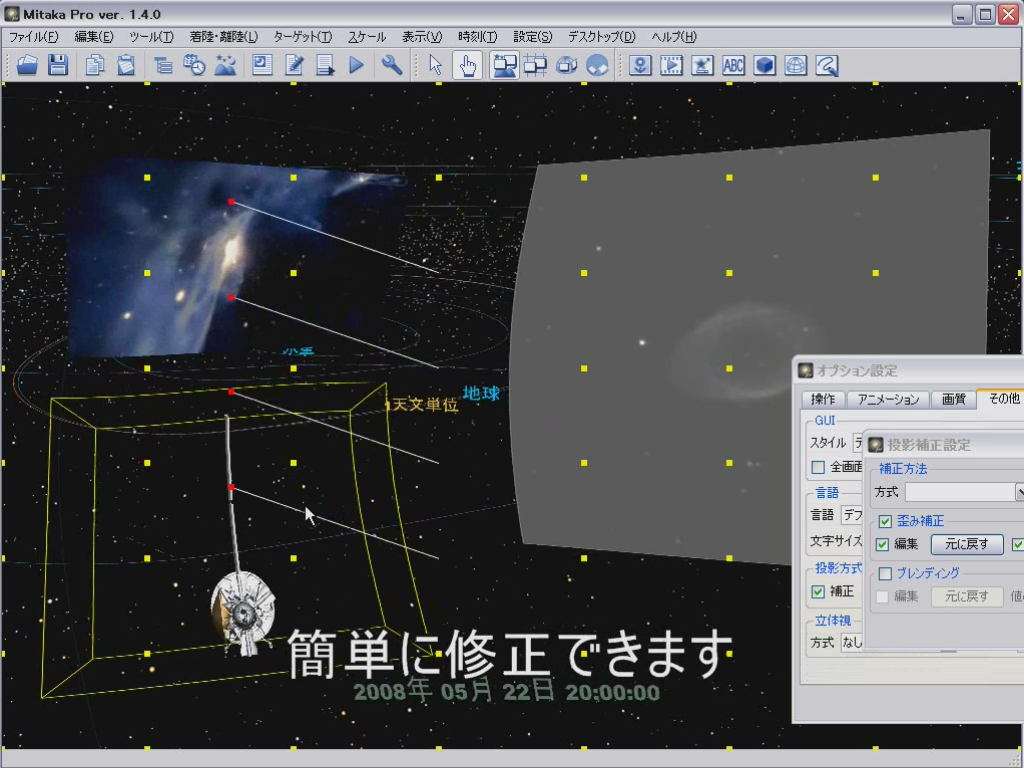
Task: Open the 着陸・離陸(L) menu
Action: [x=224, y=37]
